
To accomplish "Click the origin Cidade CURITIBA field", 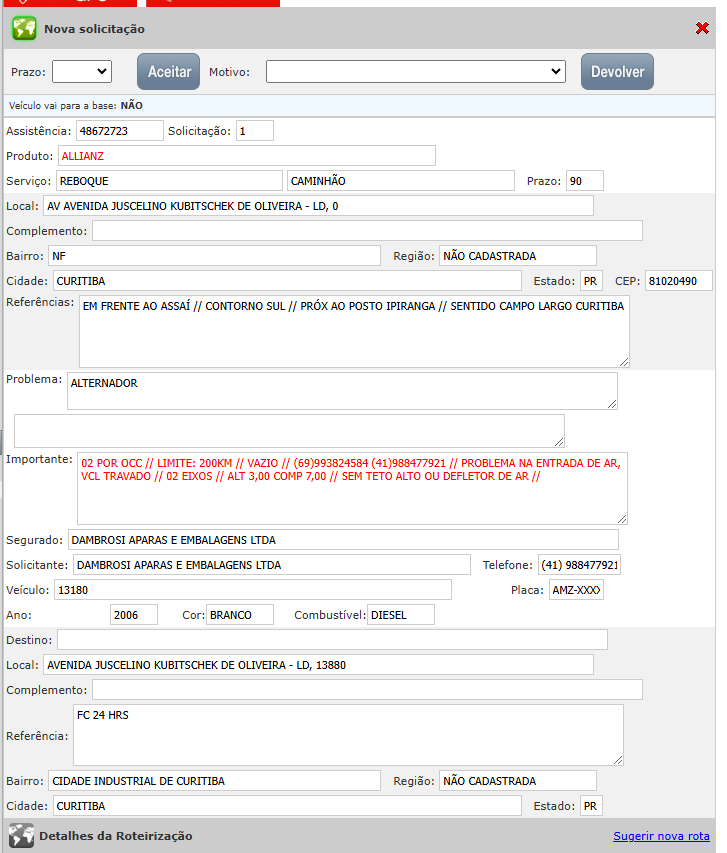I will (287, 281).
